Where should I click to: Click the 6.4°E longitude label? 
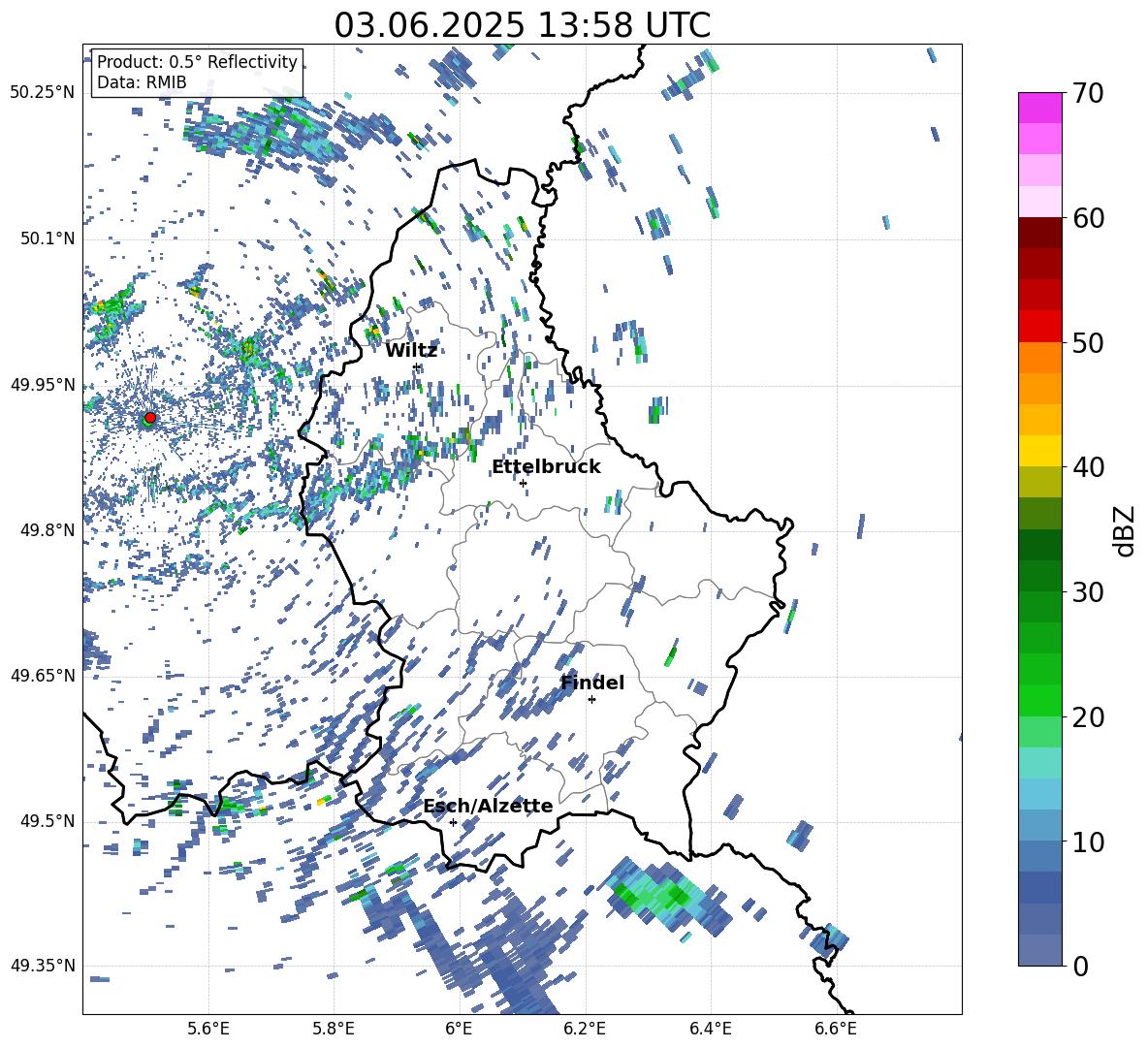(710, 1029)
